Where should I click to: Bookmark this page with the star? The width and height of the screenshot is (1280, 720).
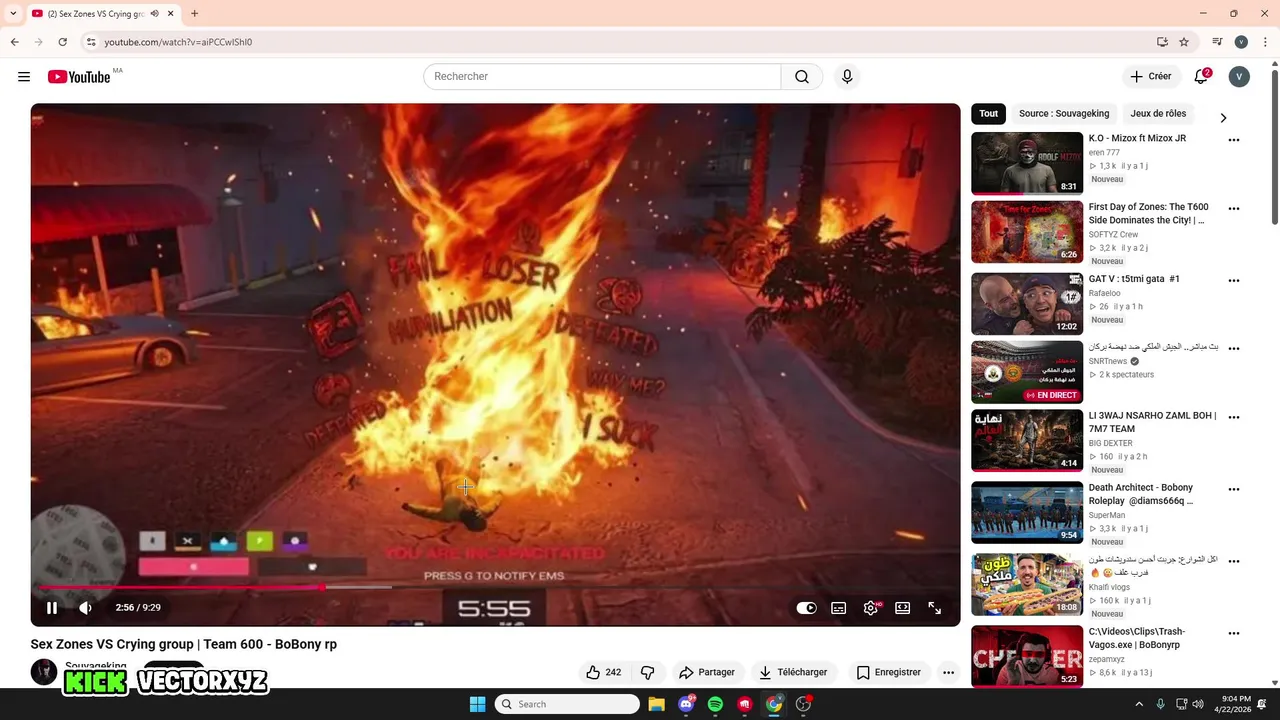click(1184, 42)
